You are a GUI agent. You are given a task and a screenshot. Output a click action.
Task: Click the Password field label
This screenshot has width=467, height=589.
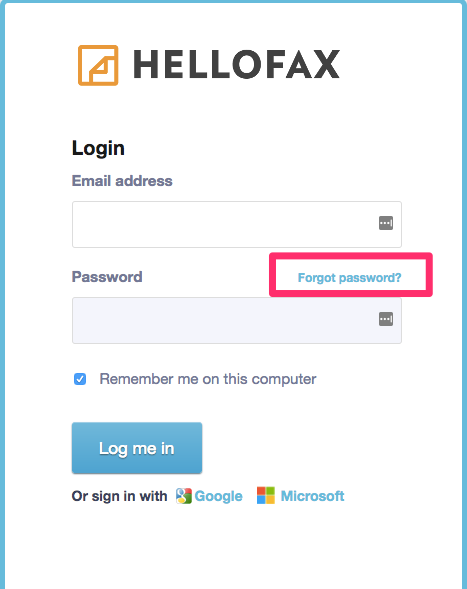pos(107,277)
